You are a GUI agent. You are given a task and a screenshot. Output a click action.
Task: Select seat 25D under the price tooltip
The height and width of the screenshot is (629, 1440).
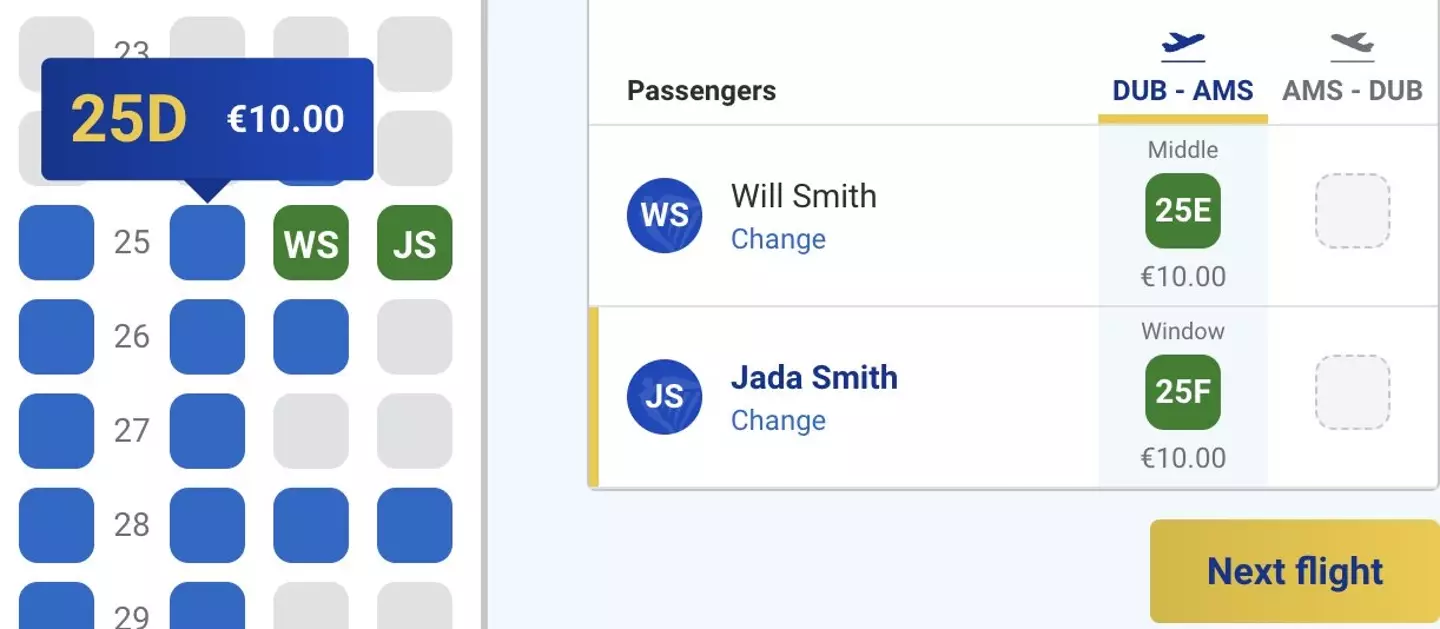pyautogui.click(x=207, y=243)
